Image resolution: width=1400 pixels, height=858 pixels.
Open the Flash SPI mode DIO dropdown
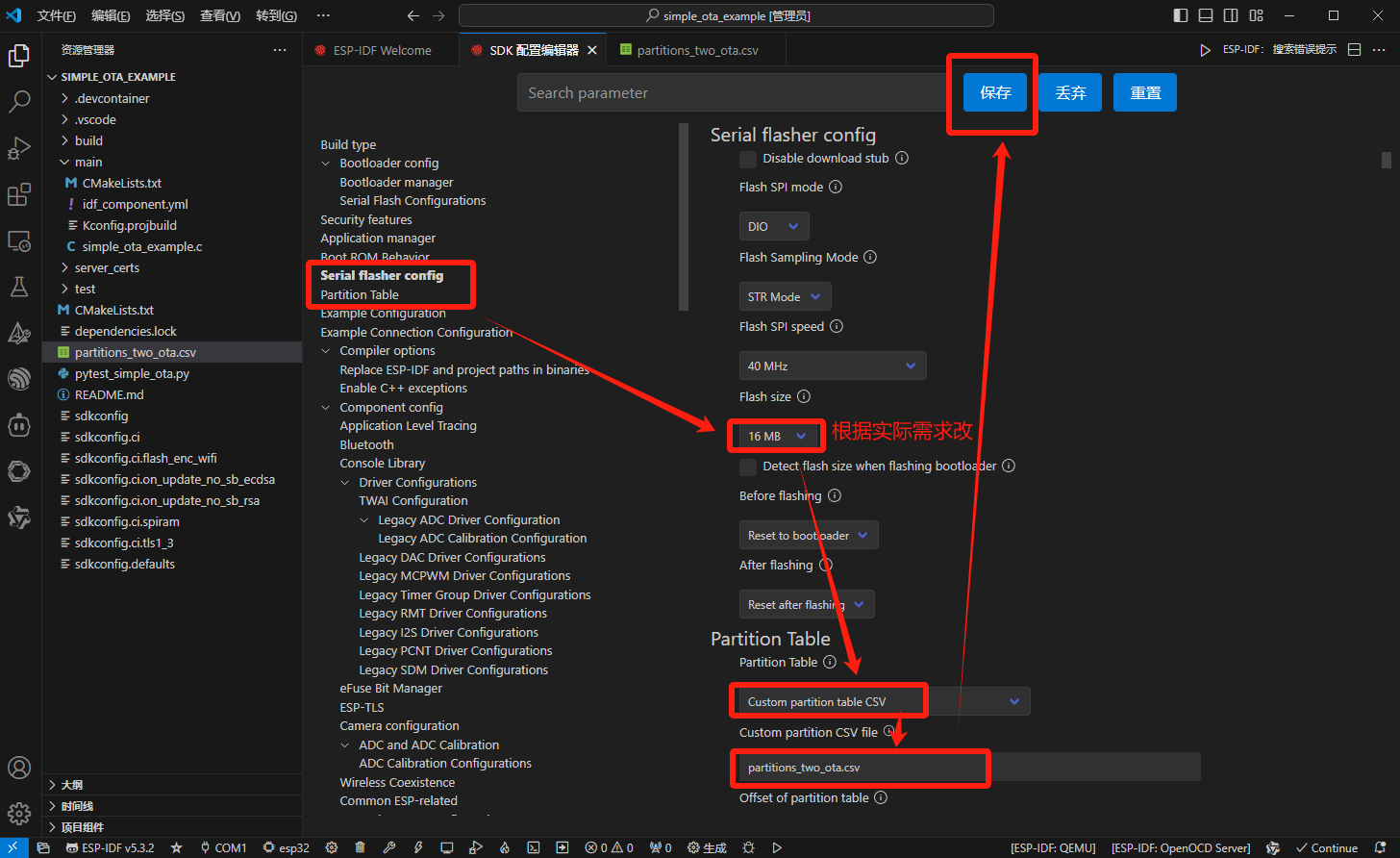coord(774,226)
